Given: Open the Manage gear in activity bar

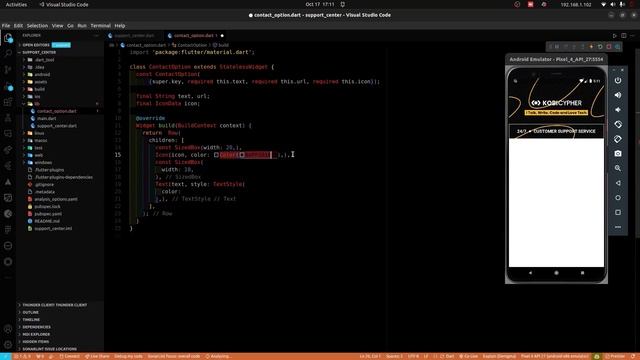Looking at the screenshot, I should coord(8,345).
